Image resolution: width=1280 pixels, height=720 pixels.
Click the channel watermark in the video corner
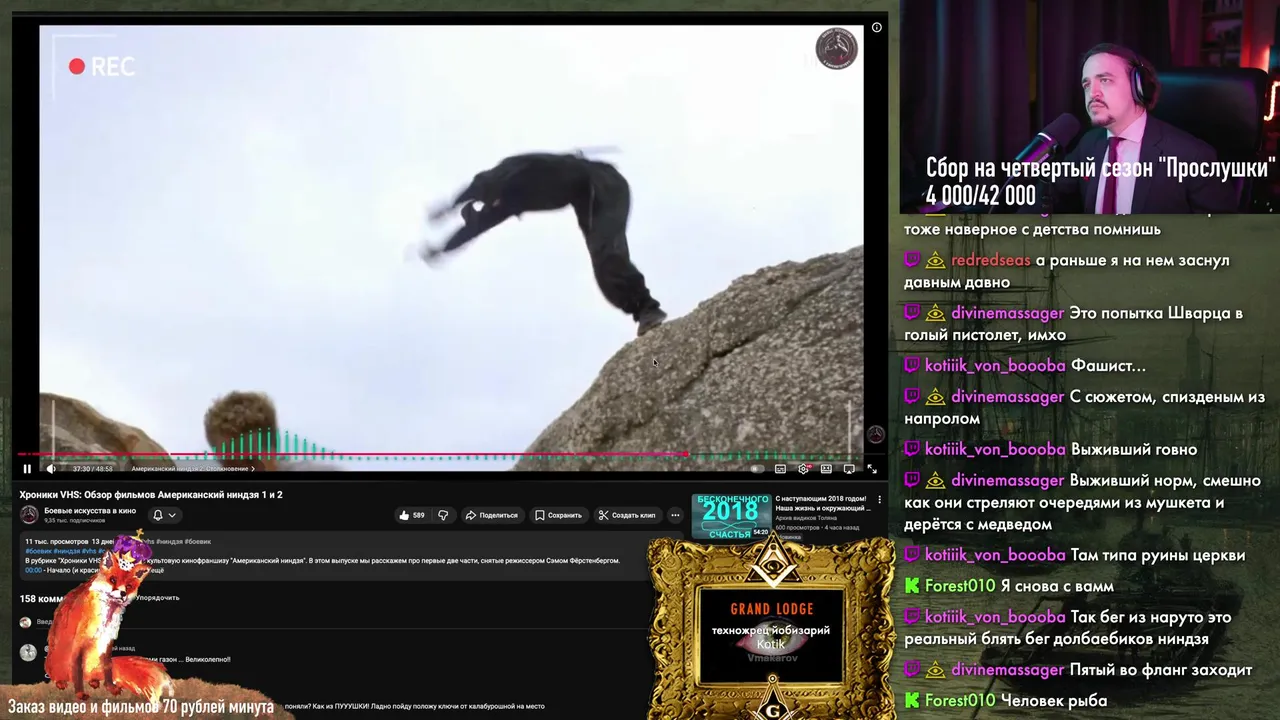pos(875,434)
